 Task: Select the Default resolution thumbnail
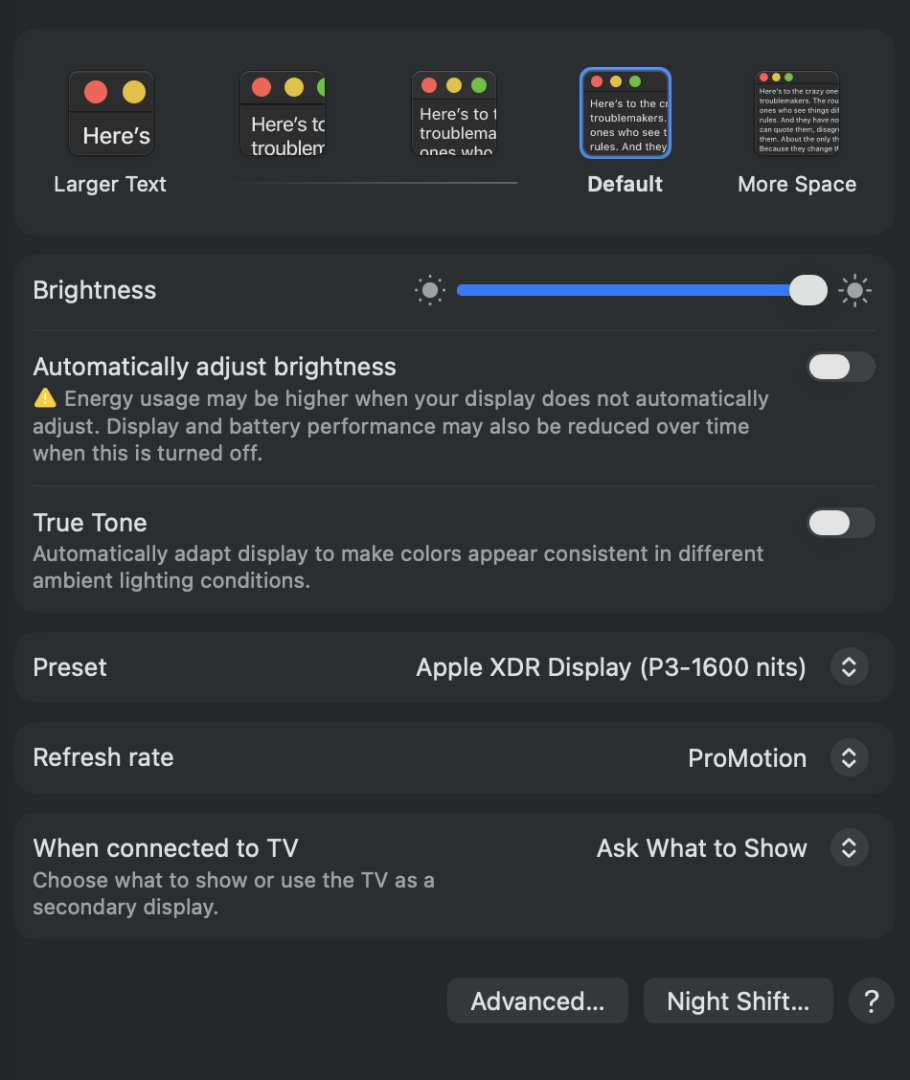point(625,113)
